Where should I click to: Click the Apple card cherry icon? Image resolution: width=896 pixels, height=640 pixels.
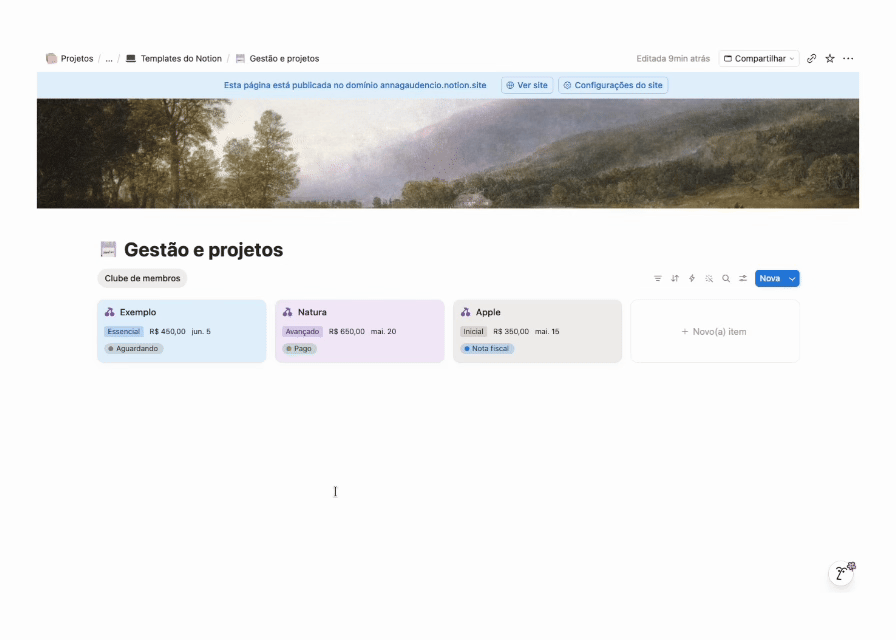coord(466,312)
